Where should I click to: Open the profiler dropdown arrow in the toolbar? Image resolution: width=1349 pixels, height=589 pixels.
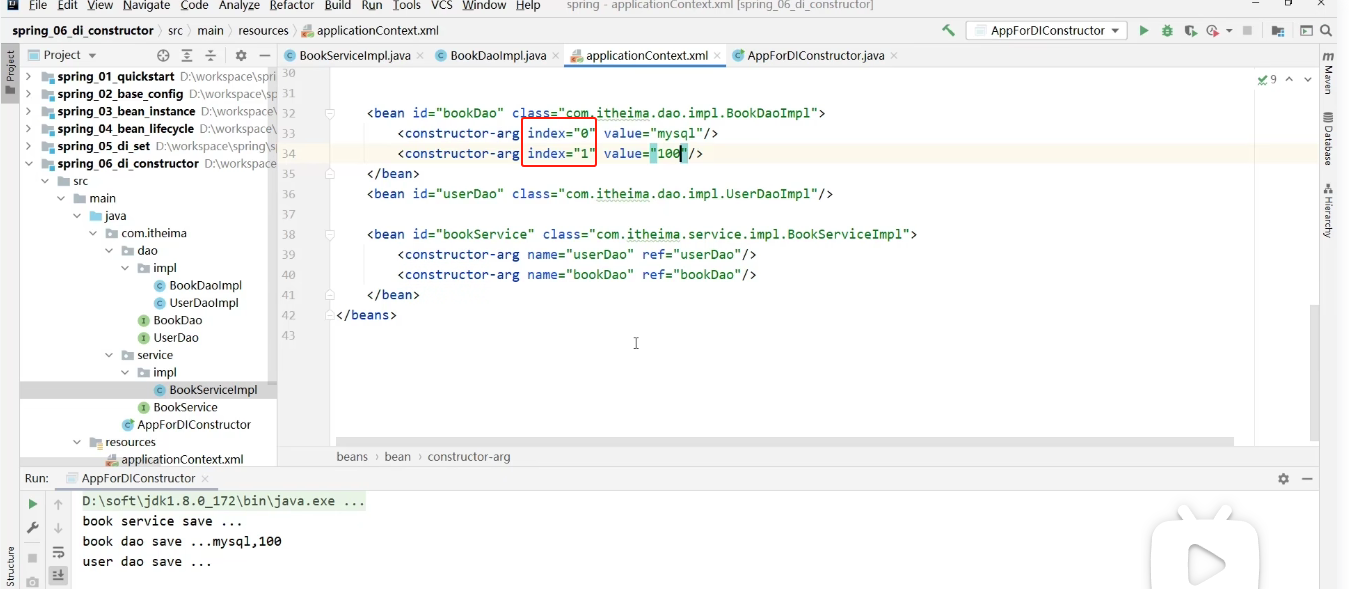1230,31
